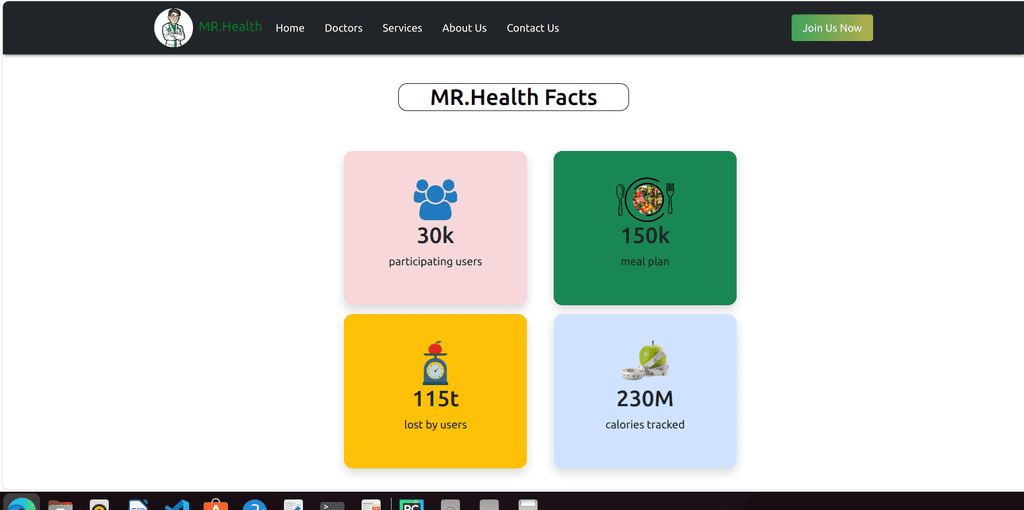The image size is (1024, 510).
Task: Click the meal plan label
Action: click(x=645, y=262)
